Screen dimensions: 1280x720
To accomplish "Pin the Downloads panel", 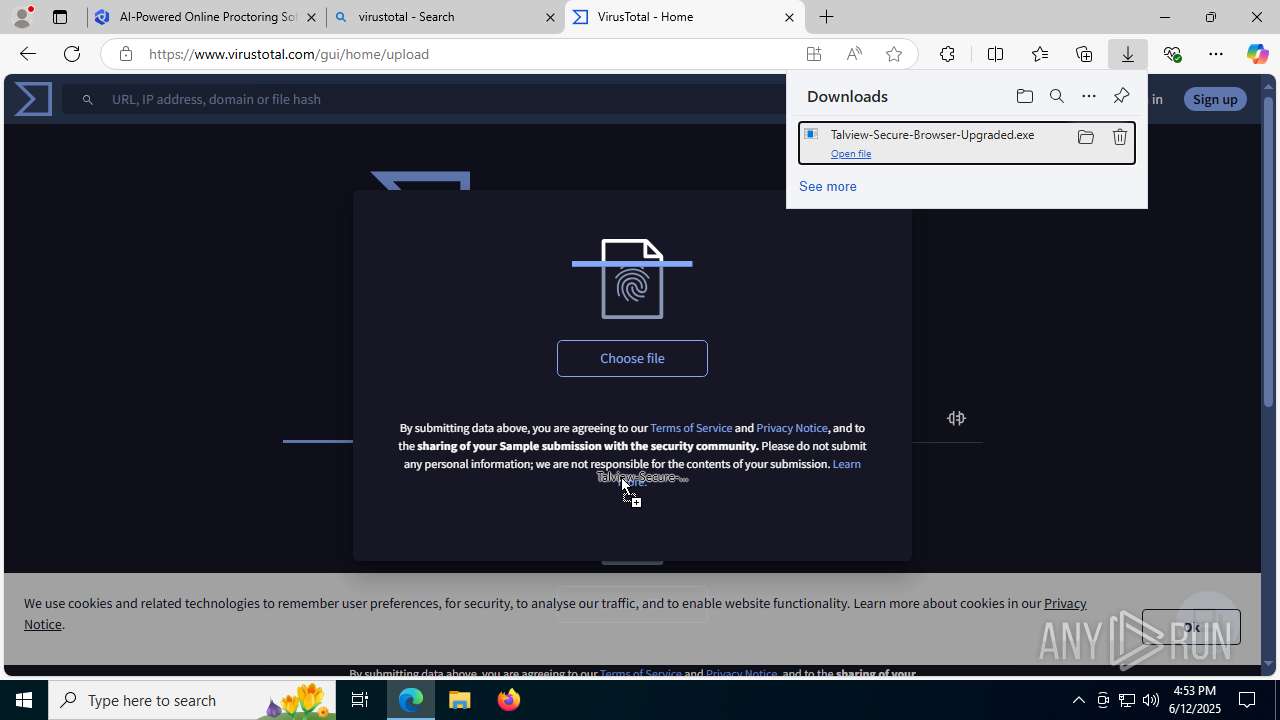I will coord(1121,96).
